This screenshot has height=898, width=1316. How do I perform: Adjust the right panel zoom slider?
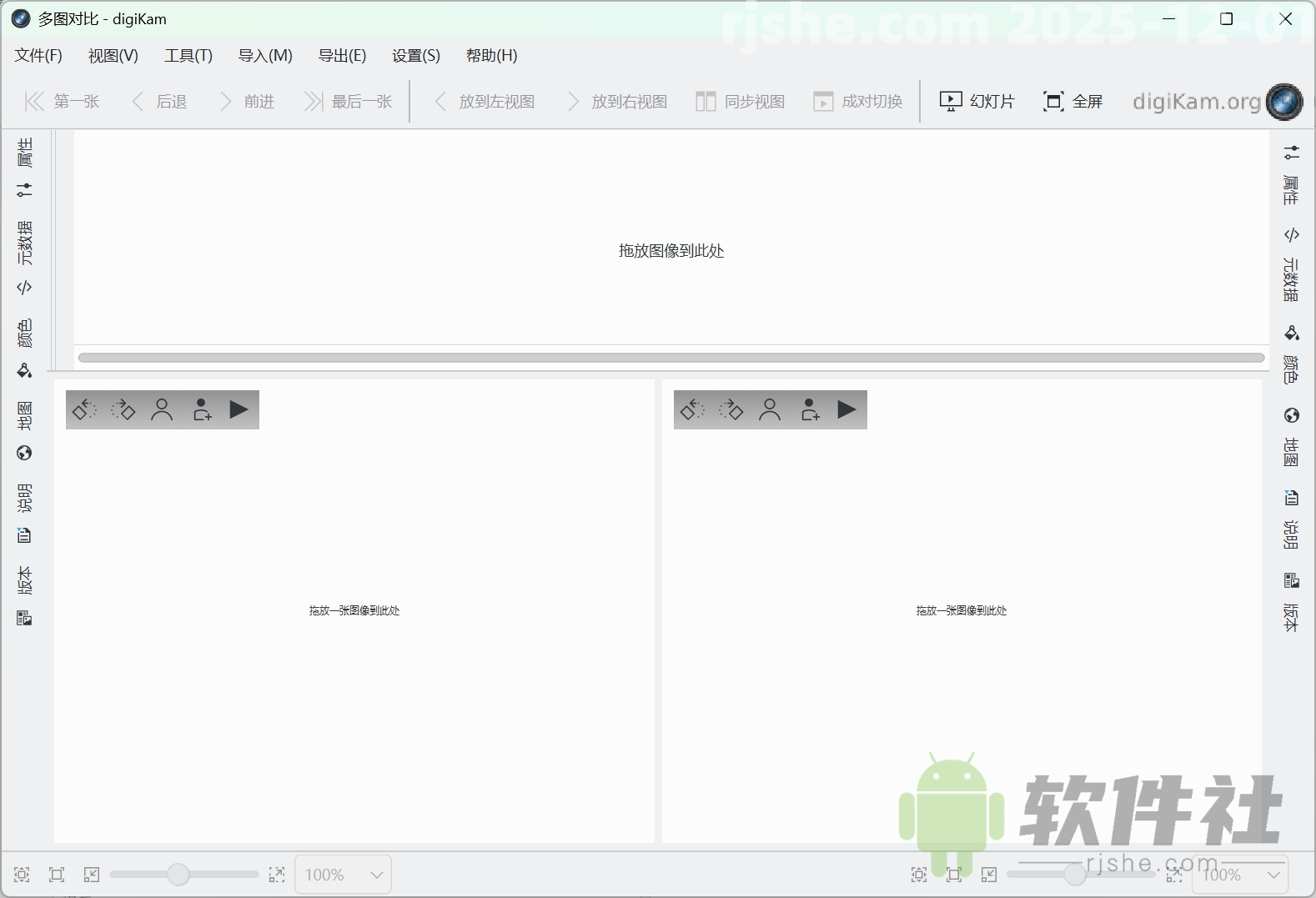(1081, 875)
